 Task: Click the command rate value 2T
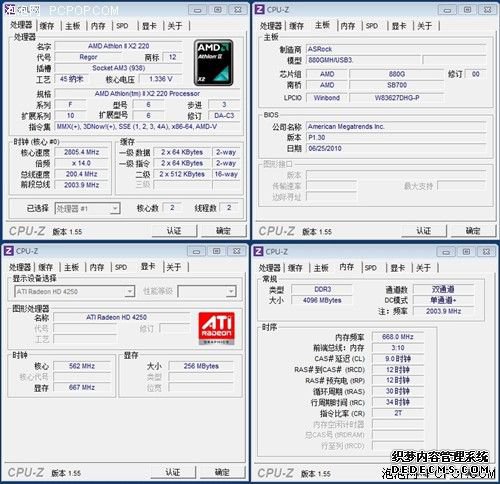pyautogui.click(x=398, y=413)
